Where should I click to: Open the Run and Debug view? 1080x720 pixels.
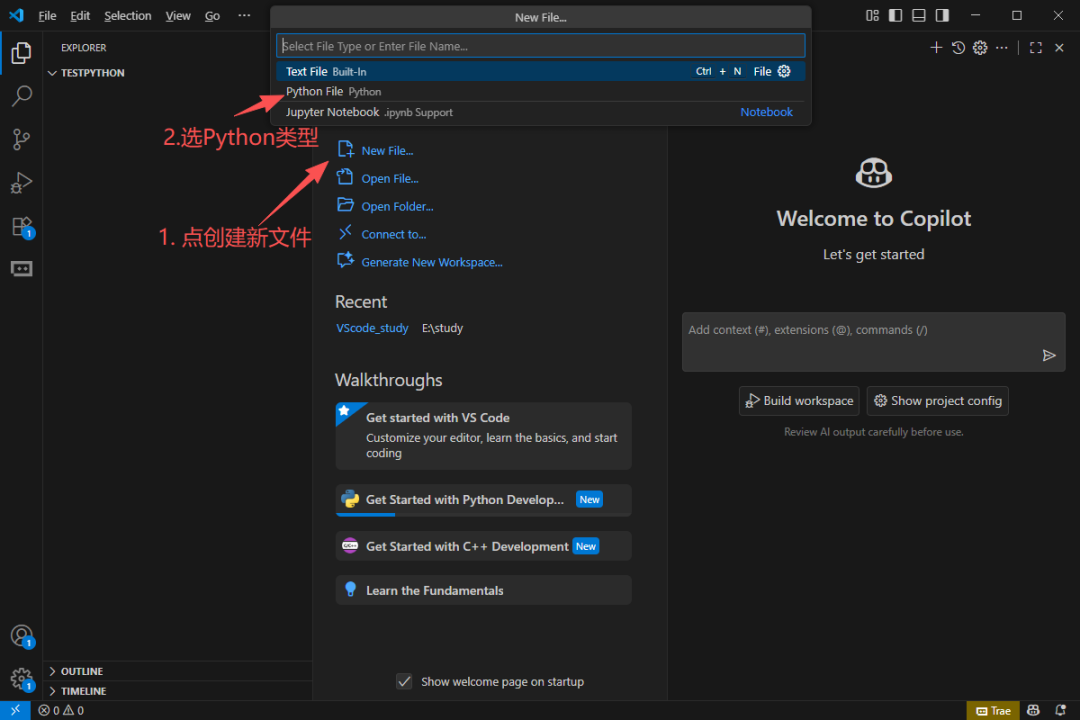[21, 183]
